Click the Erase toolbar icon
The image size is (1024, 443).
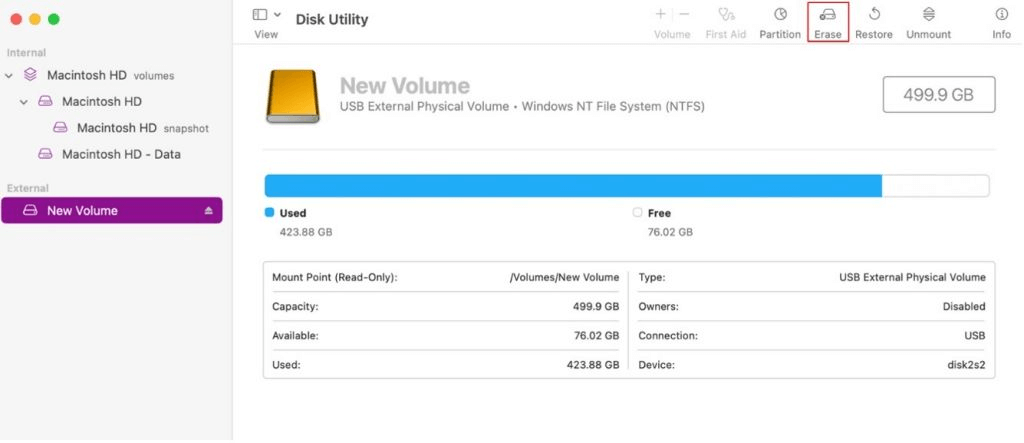coord(828,15)
